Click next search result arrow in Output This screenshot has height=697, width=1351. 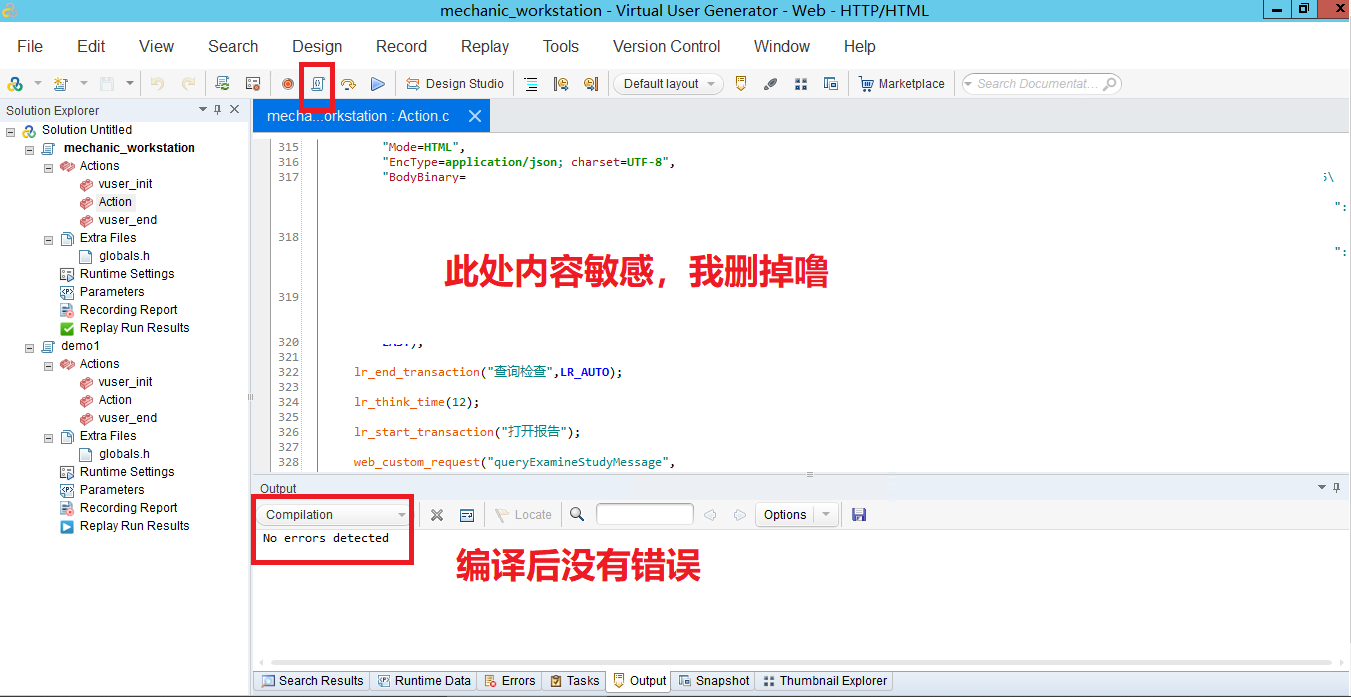pyautogui.click(x=740, y=515)
